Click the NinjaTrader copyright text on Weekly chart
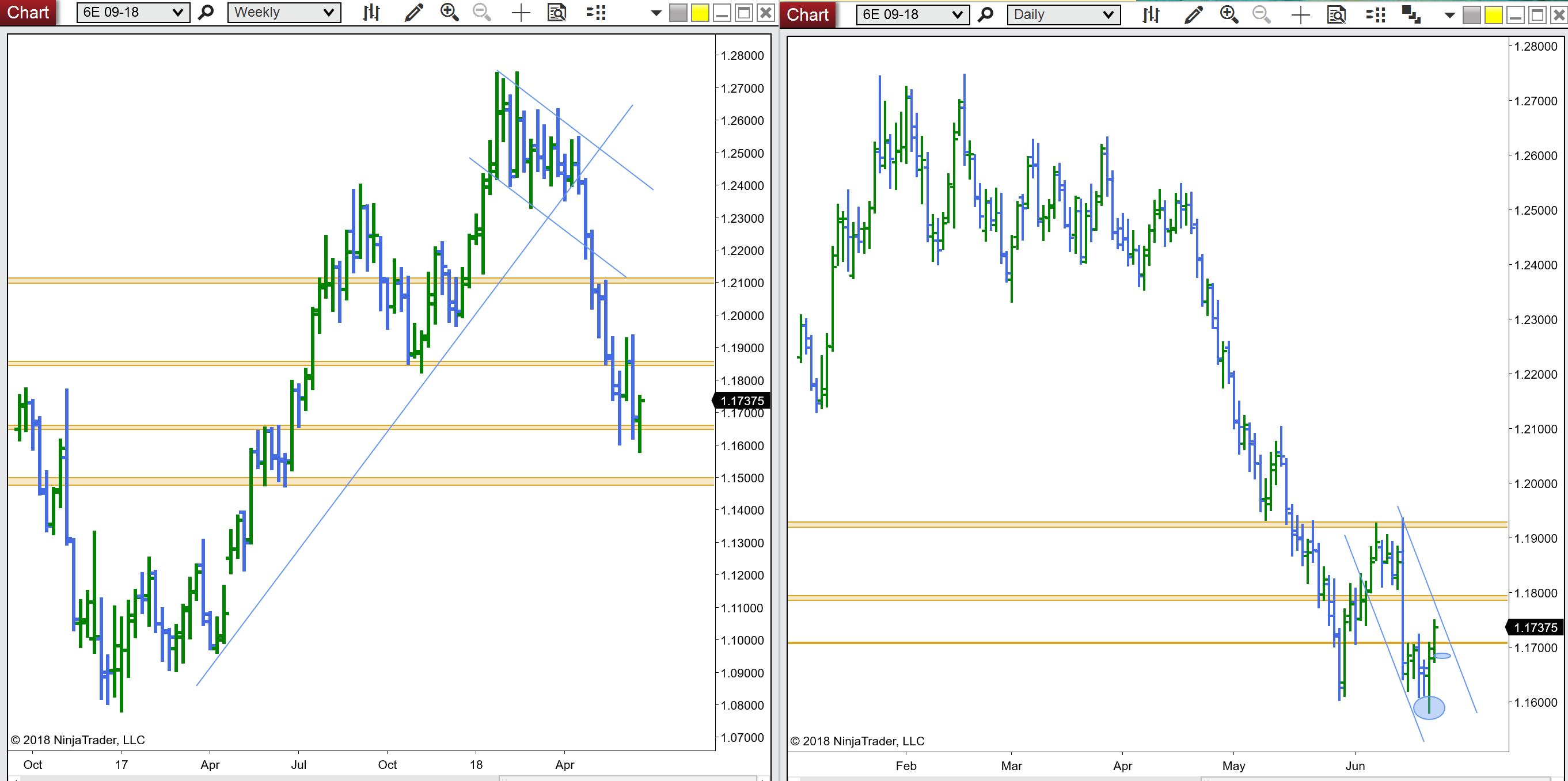 (78, 740)
